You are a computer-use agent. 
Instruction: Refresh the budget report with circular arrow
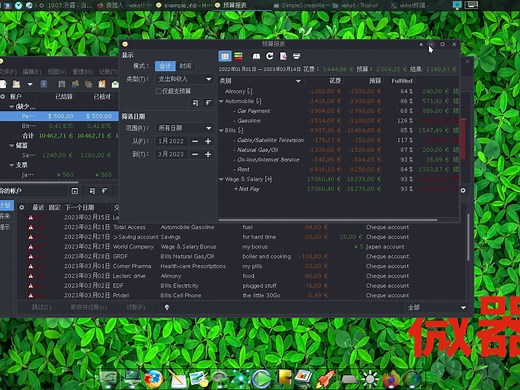click(x=269, y=56)
